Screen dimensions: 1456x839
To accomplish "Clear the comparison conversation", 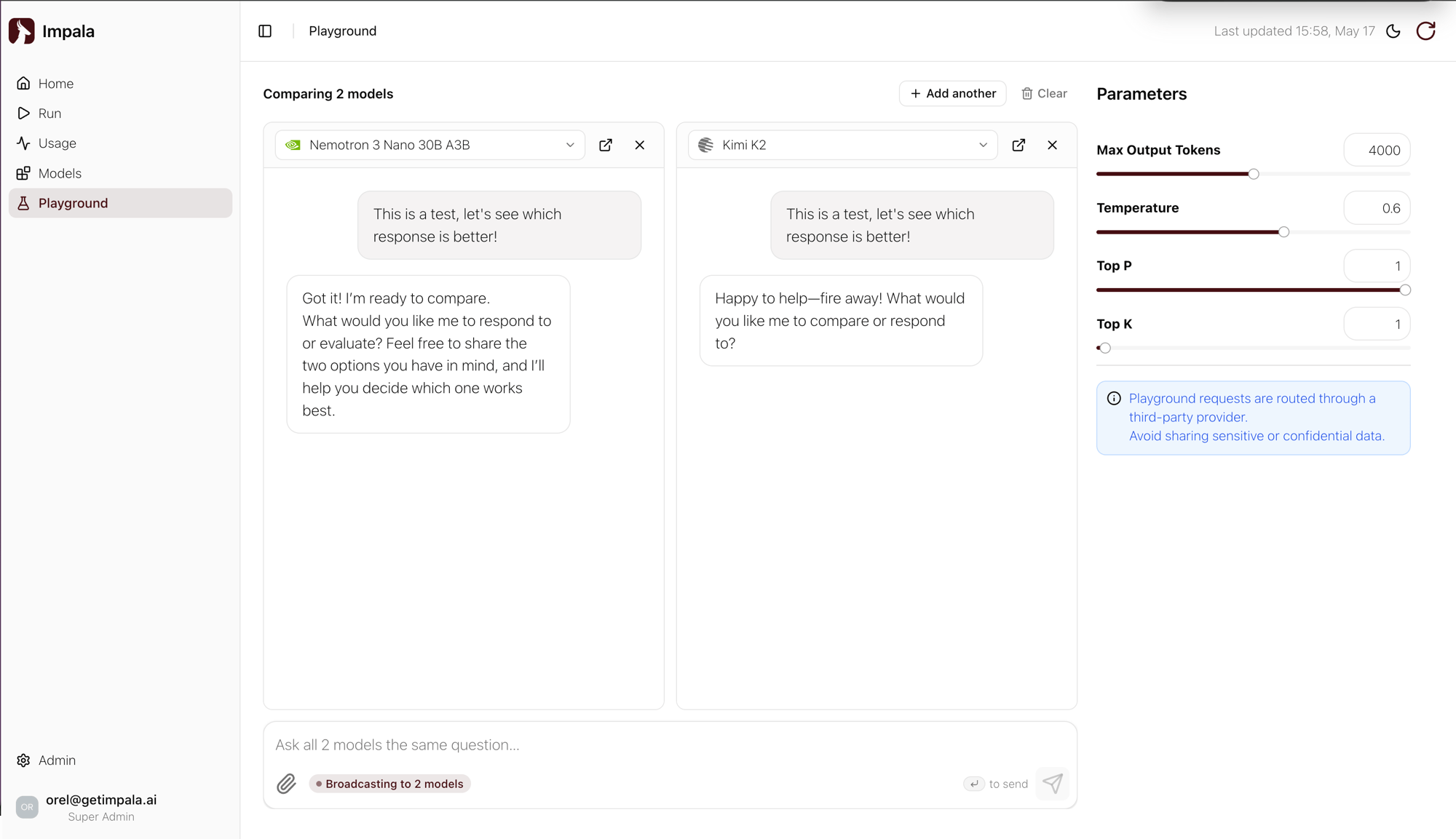I will (x=1044, y=93).
